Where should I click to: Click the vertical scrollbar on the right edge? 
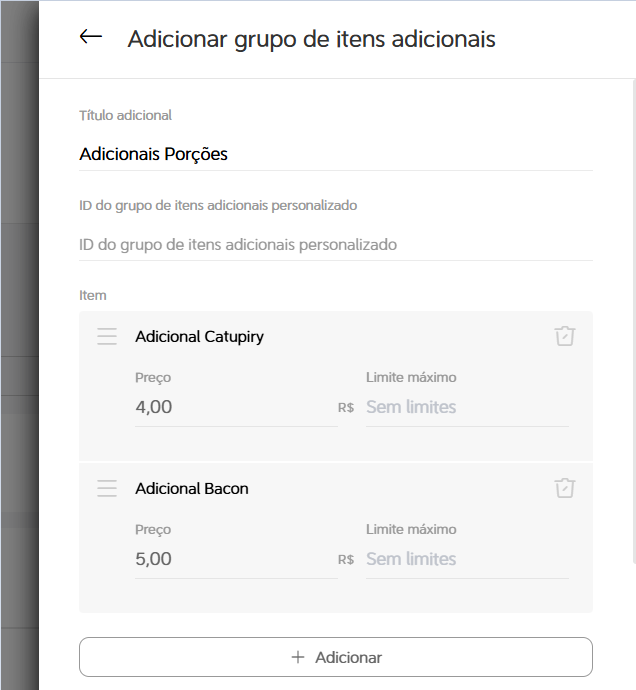point(634,321)
